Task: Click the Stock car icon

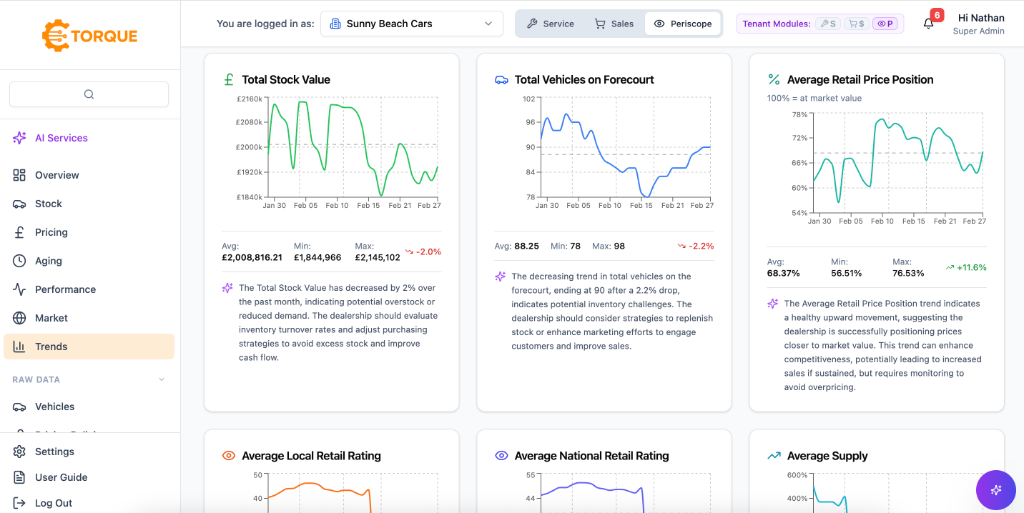Action: (19, 204)
